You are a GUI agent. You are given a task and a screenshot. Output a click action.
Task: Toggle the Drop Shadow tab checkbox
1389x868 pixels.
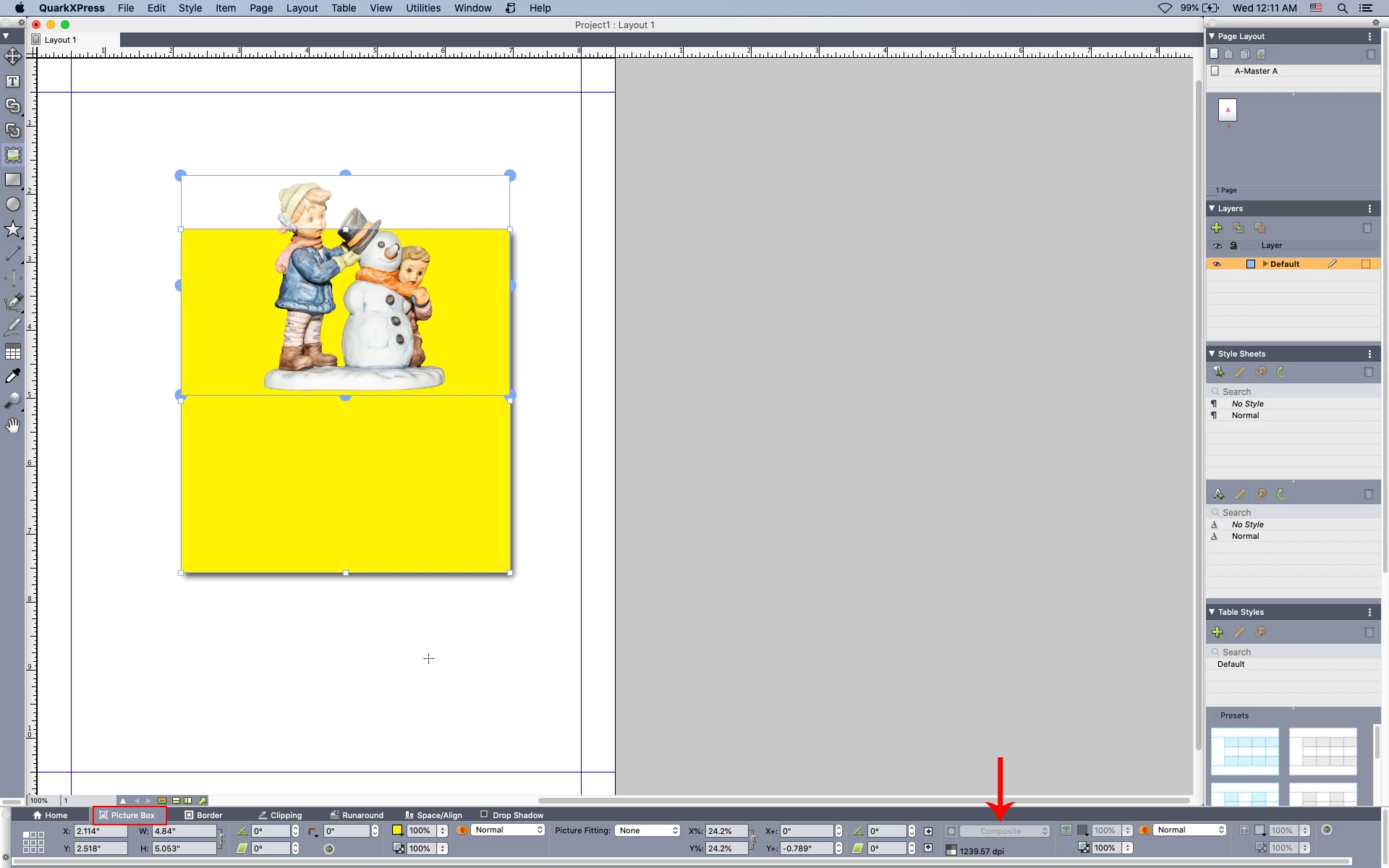[x=484, y=814]
